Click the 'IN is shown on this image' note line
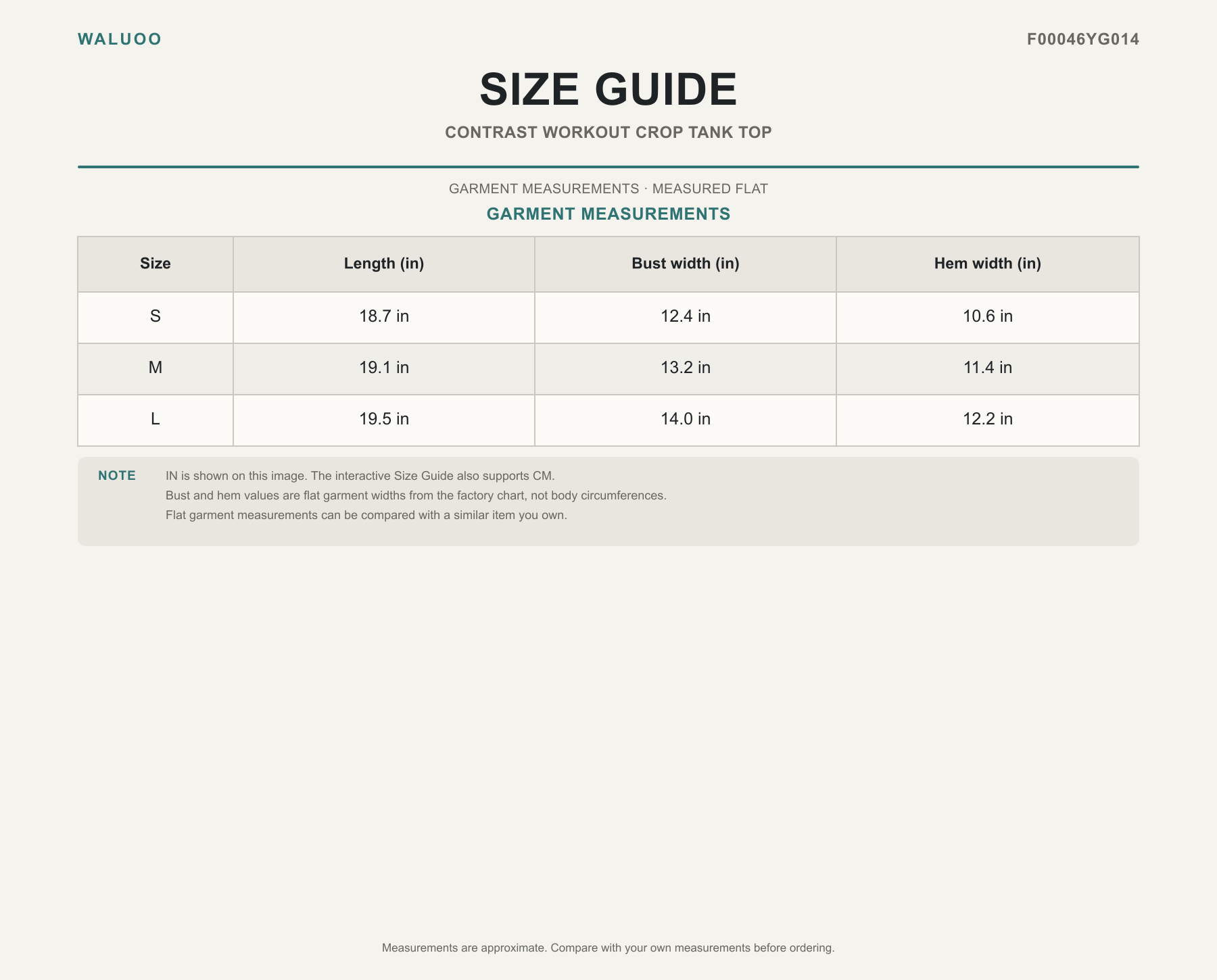The height and width of the screenshot is (980, 1217). point(360,476)
